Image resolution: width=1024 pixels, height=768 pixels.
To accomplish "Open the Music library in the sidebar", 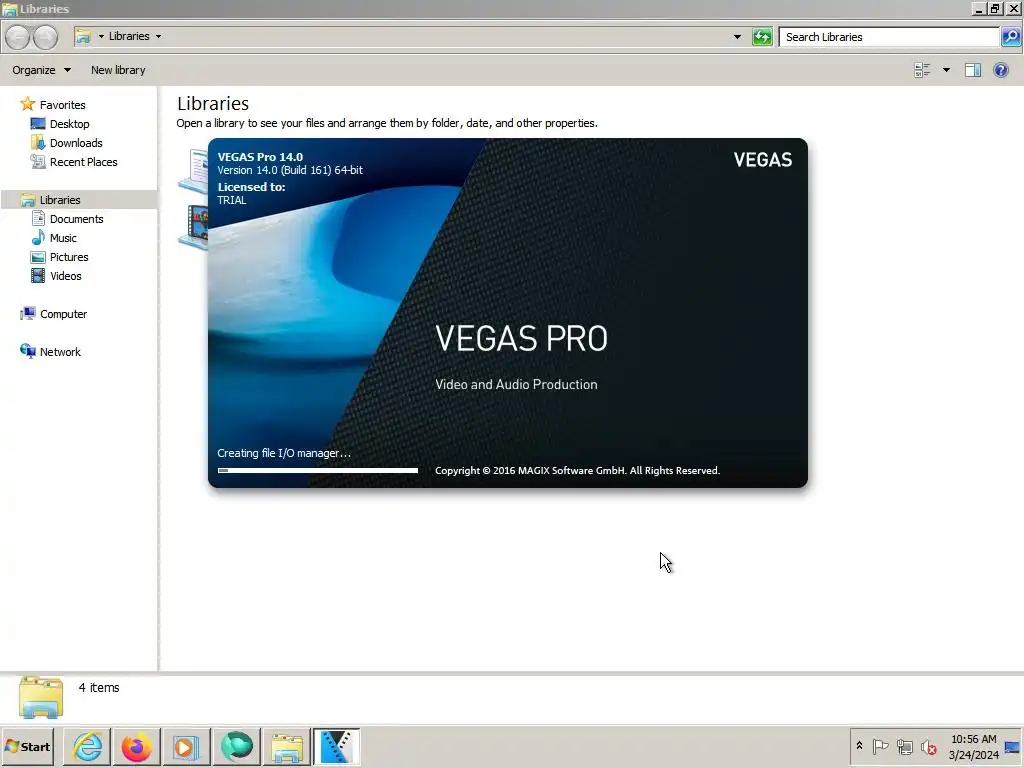I will click(x=63, y=238).
